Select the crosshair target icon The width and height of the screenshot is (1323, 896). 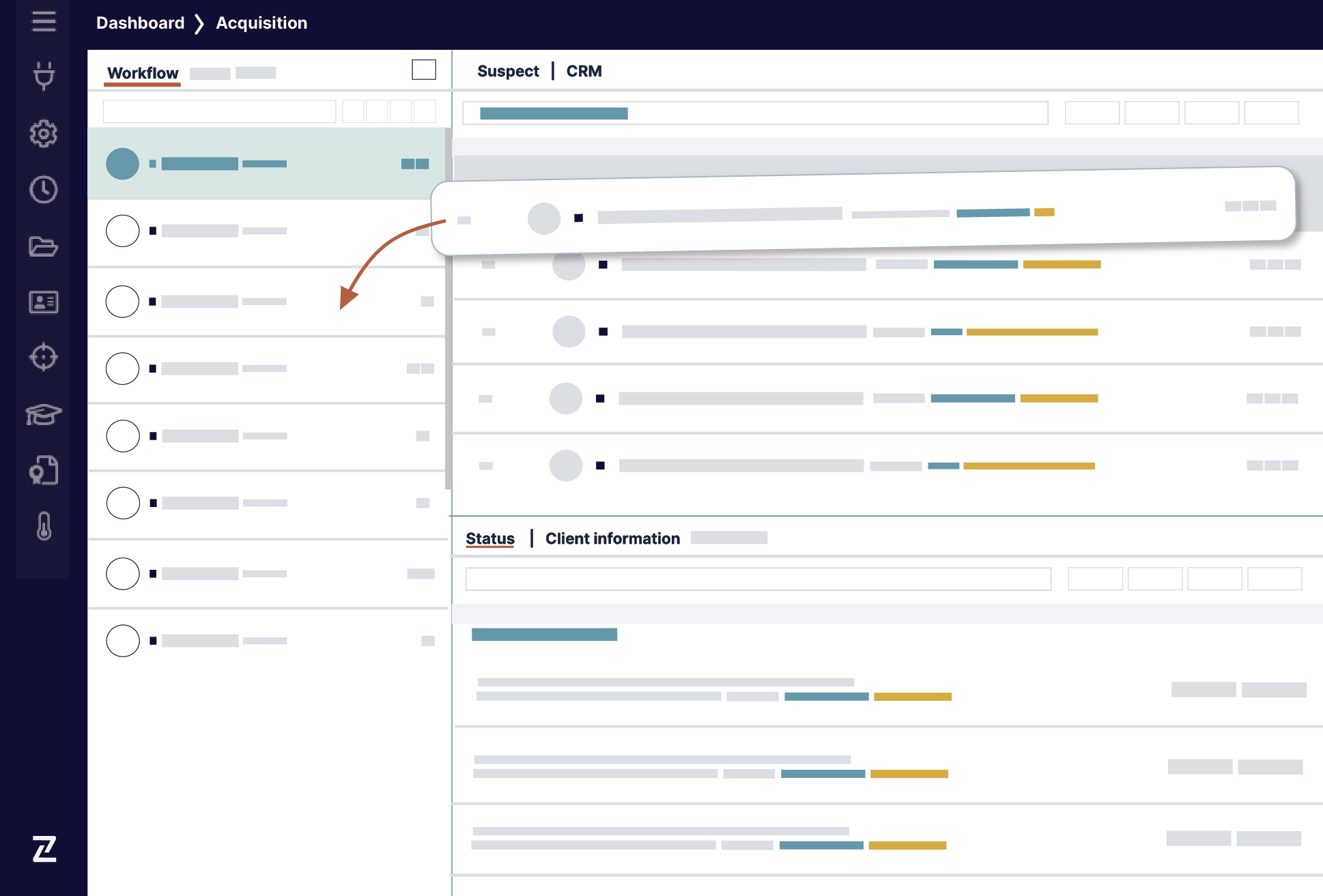(x=44, y=357)
